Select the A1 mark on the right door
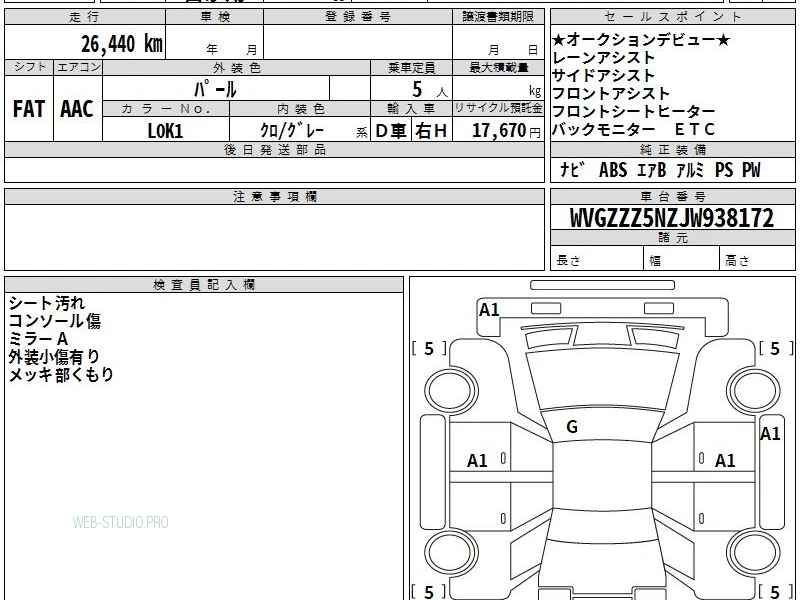Viewport: 800px width, 600px height. coord(725,461)
